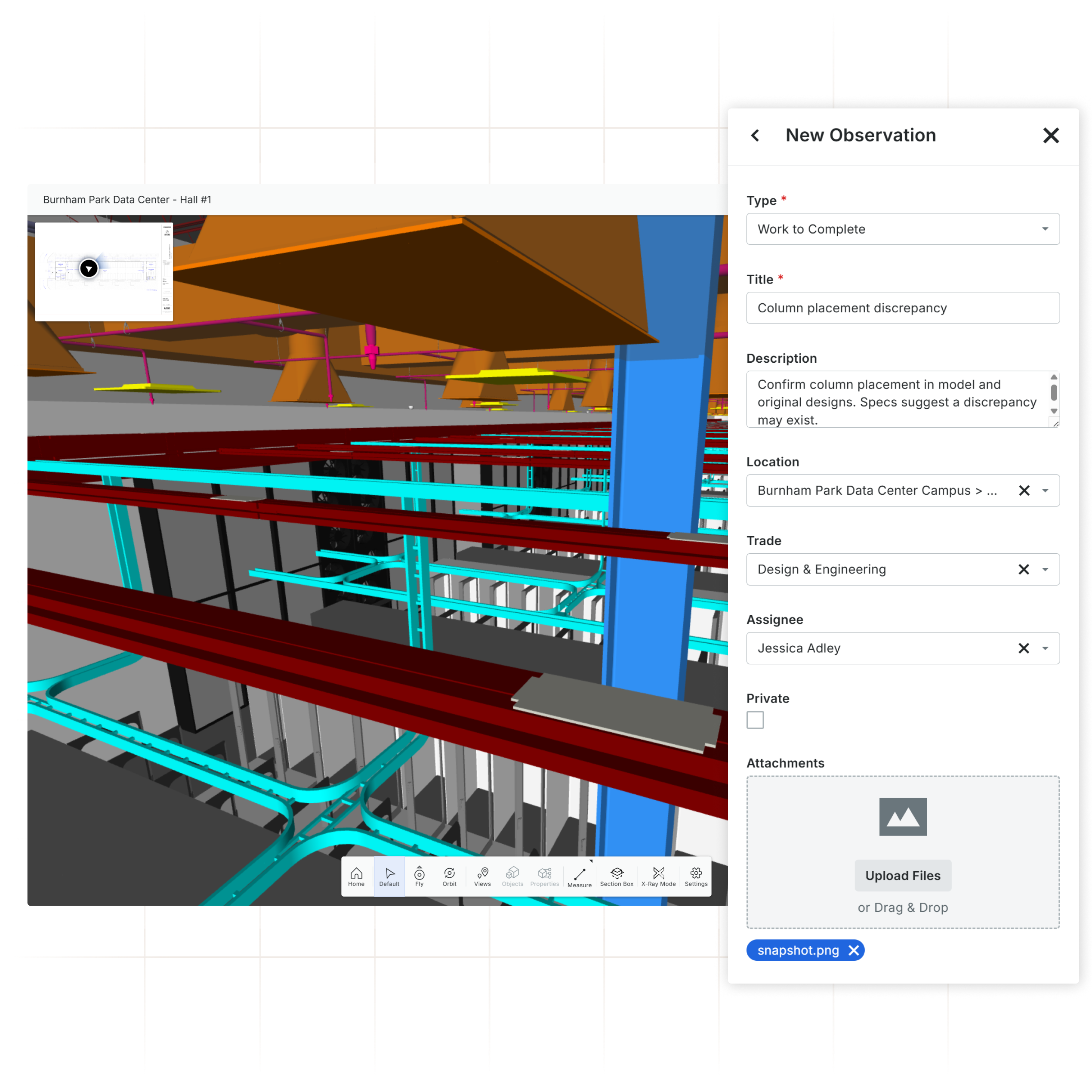Enable the Section Box tool

click(x=617, y=876)
